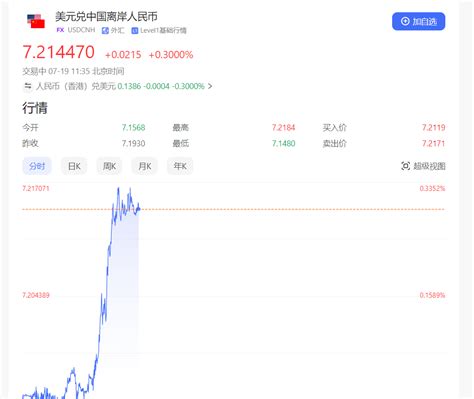Select the 分时 chart tab
The image size is (474, 399).
tap(37, 166)
